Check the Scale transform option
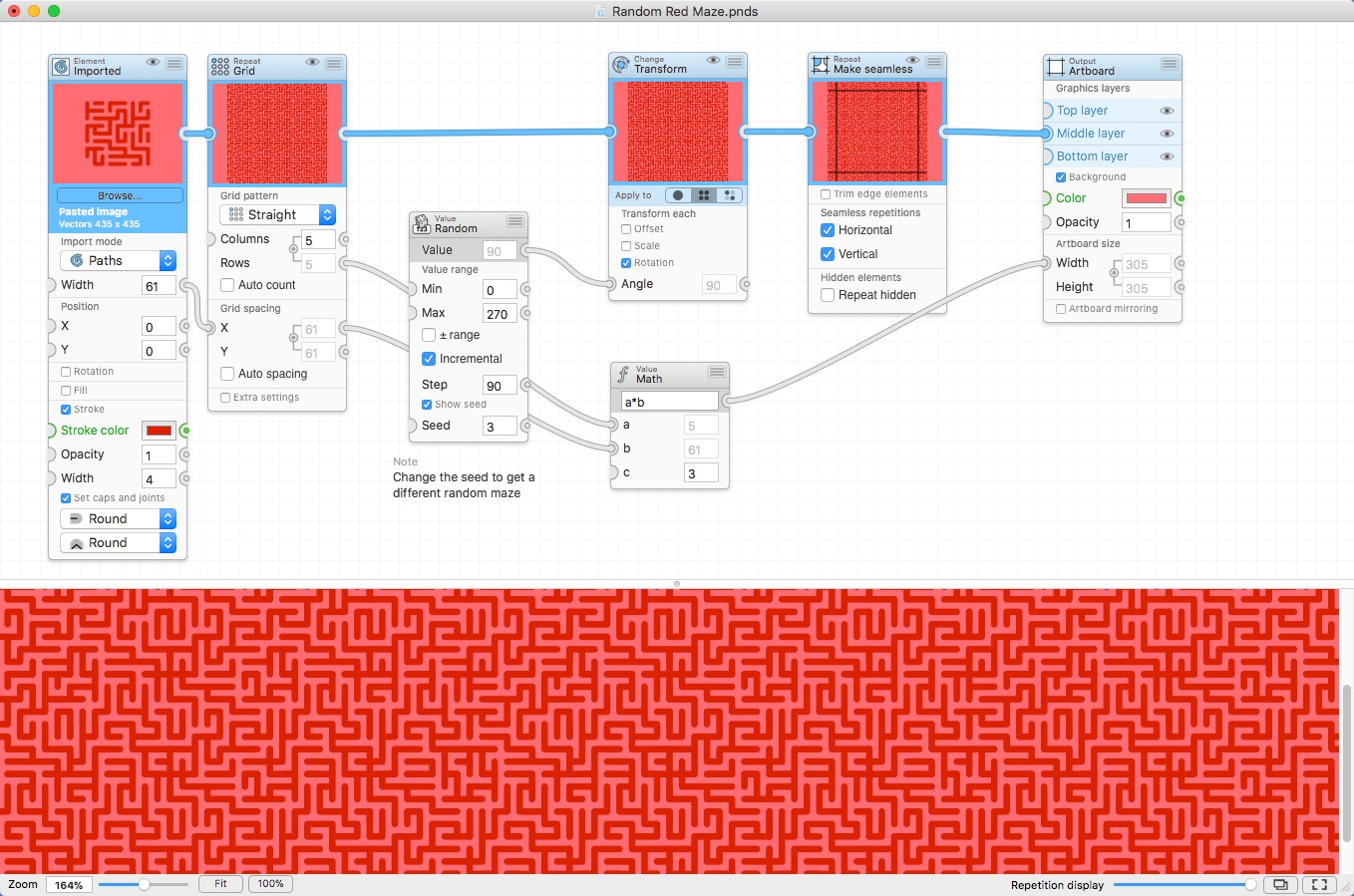 click(x=626, y=246)
